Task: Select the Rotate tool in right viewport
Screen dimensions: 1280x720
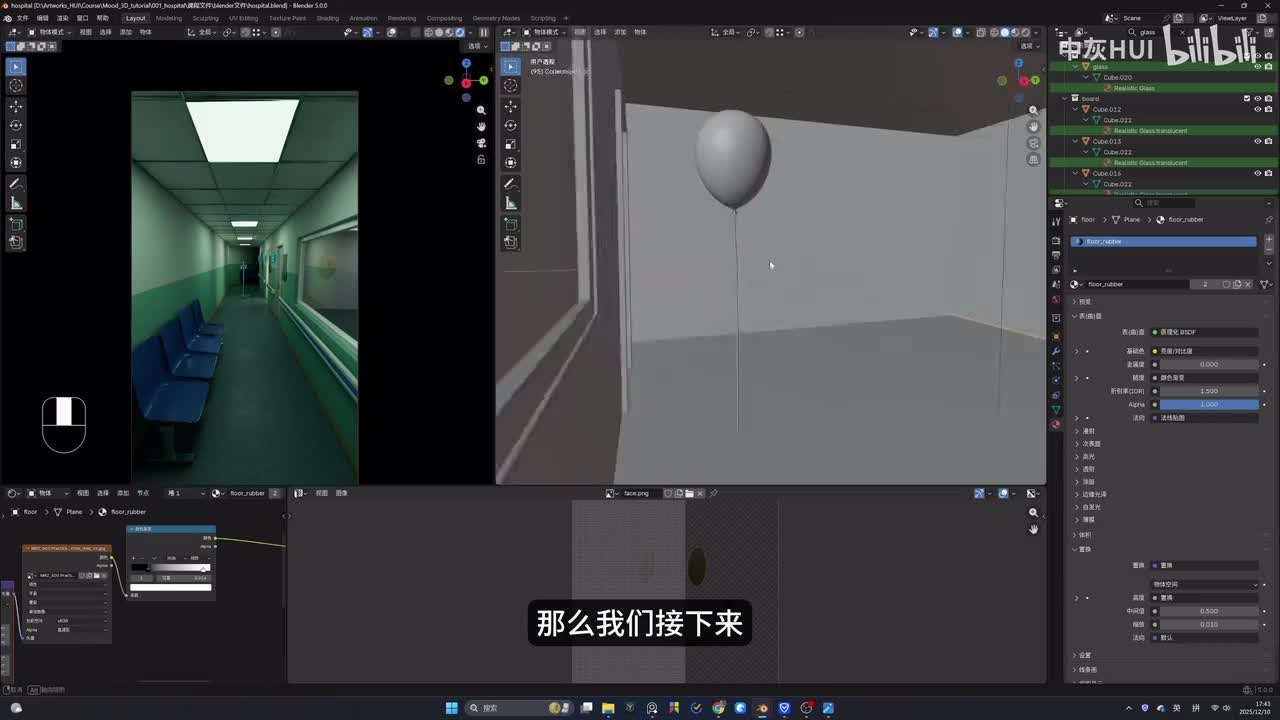Action: [511, 125]
